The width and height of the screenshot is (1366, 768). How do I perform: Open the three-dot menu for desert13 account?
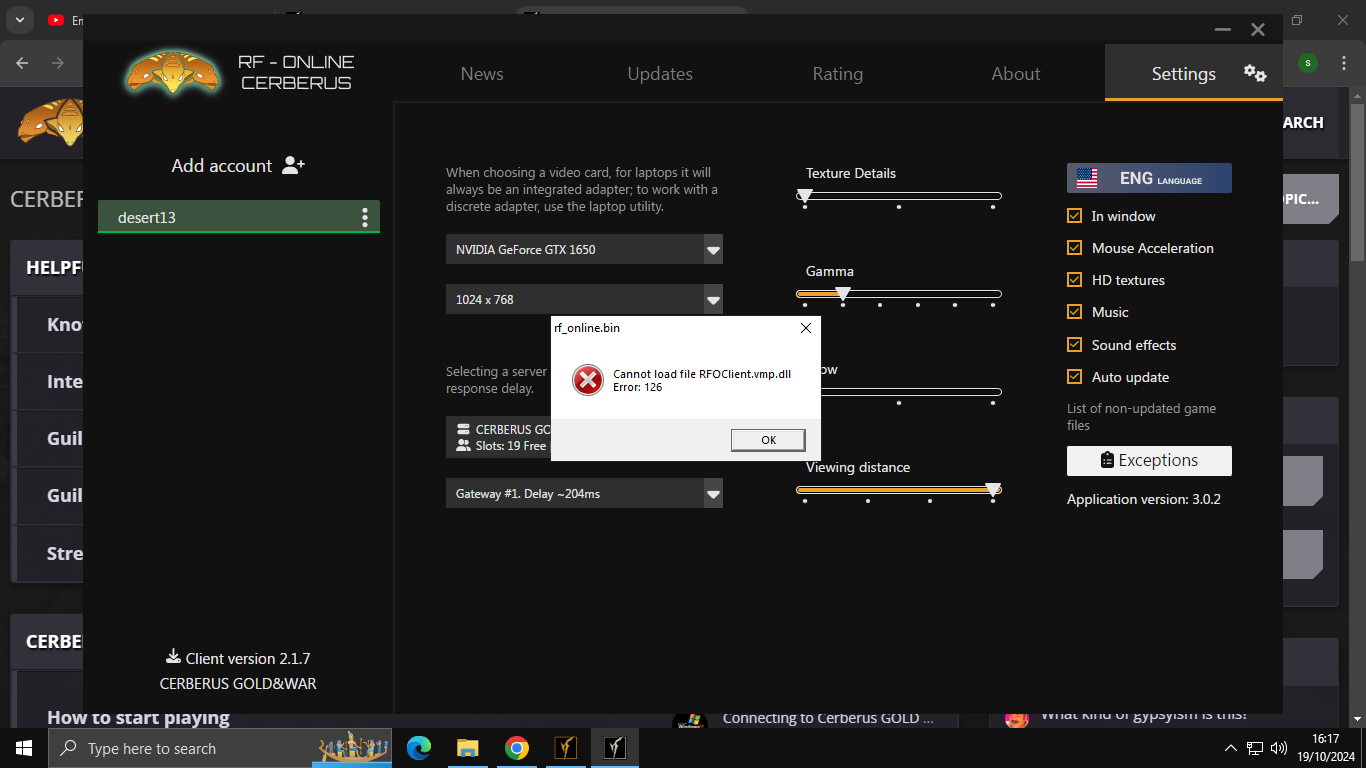tap(365, 217)
